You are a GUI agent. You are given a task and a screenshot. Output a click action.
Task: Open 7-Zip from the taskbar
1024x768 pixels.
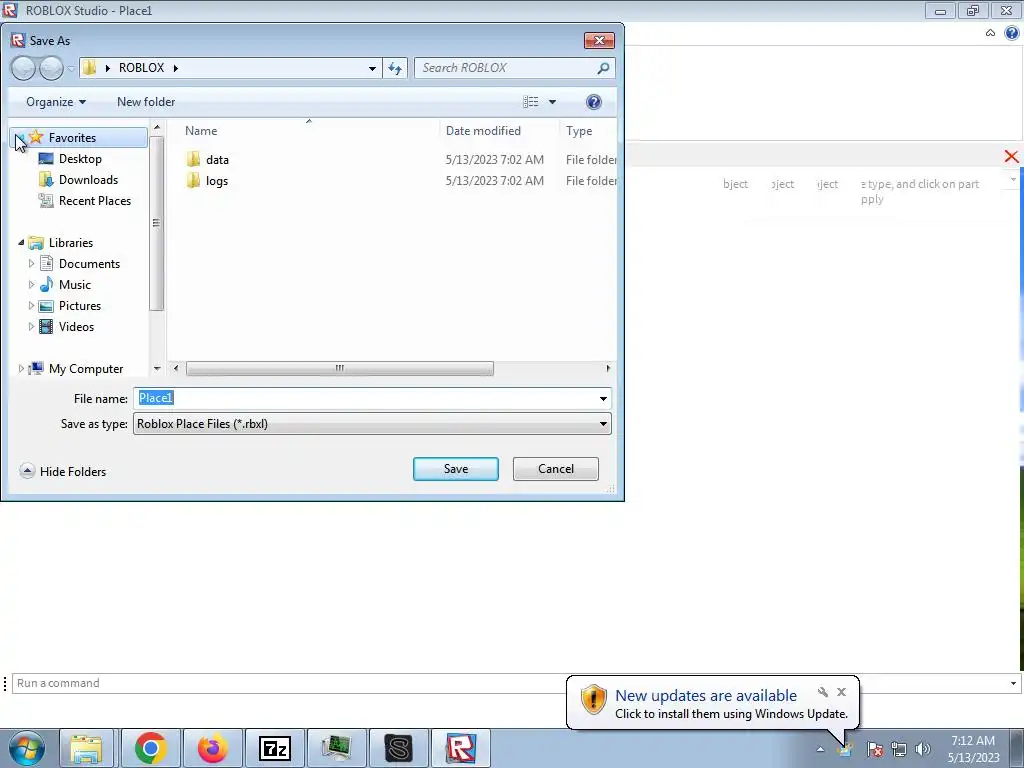click(x=275, y=748)
